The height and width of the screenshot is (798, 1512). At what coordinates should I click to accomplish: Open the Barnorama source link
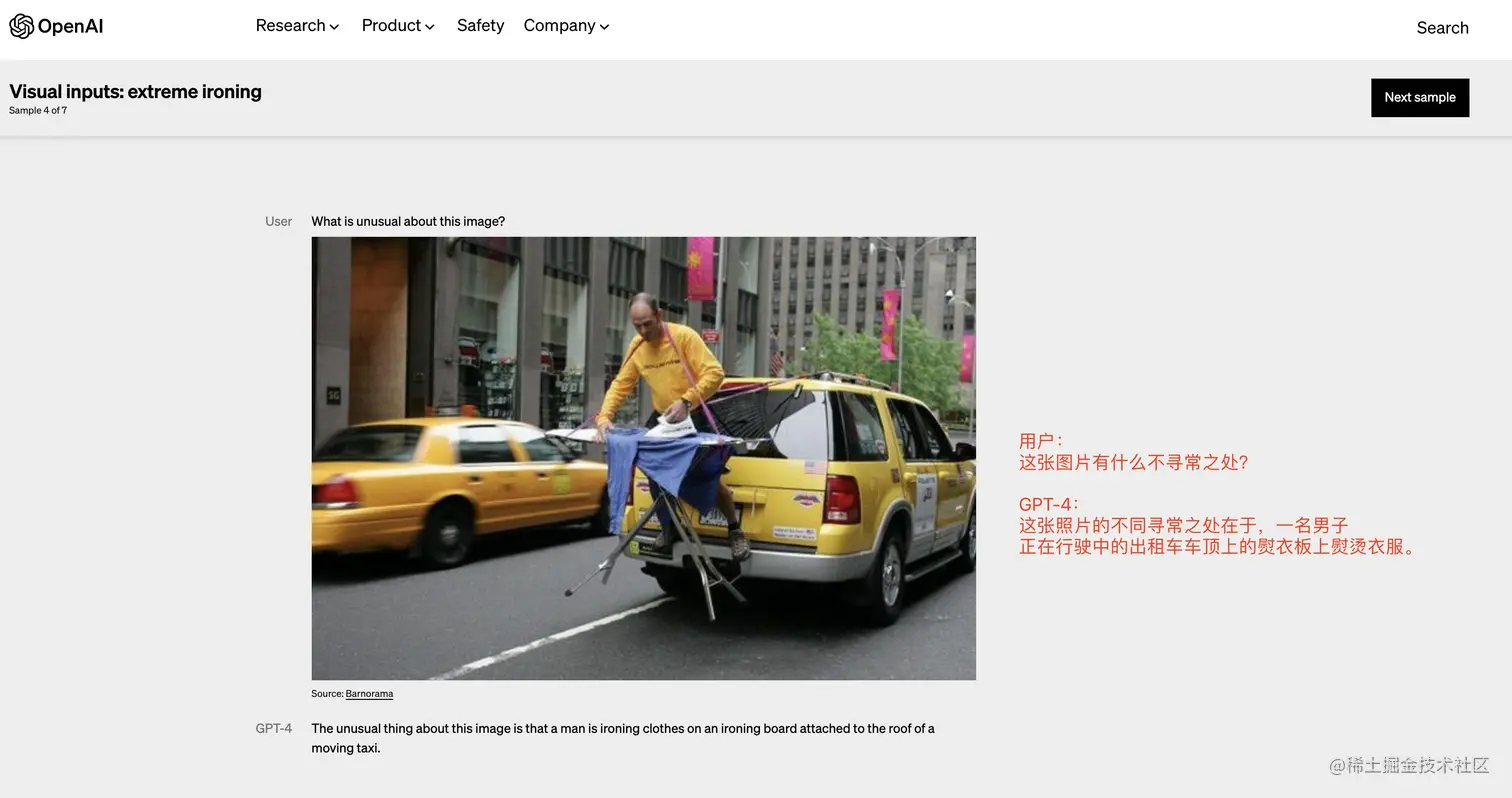click(369, 694)
